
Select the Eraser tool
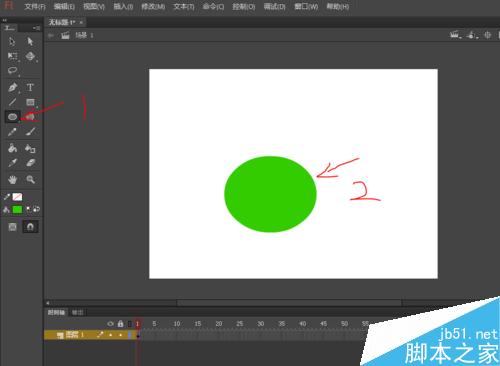click(30, 163)
